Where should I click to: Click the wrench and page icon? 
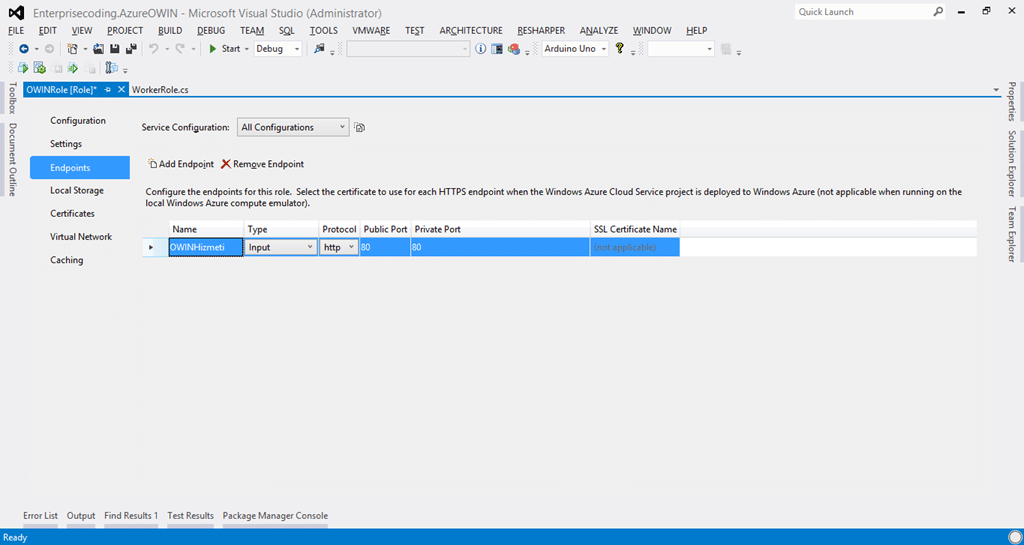point(112,68)
